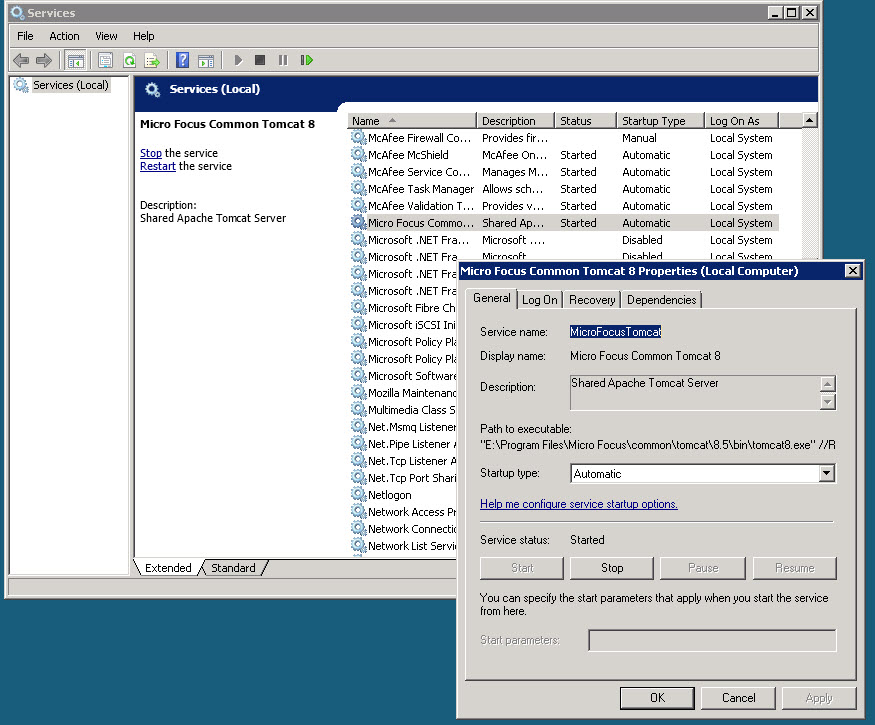Open the Action menu

[x=64, y=36]
